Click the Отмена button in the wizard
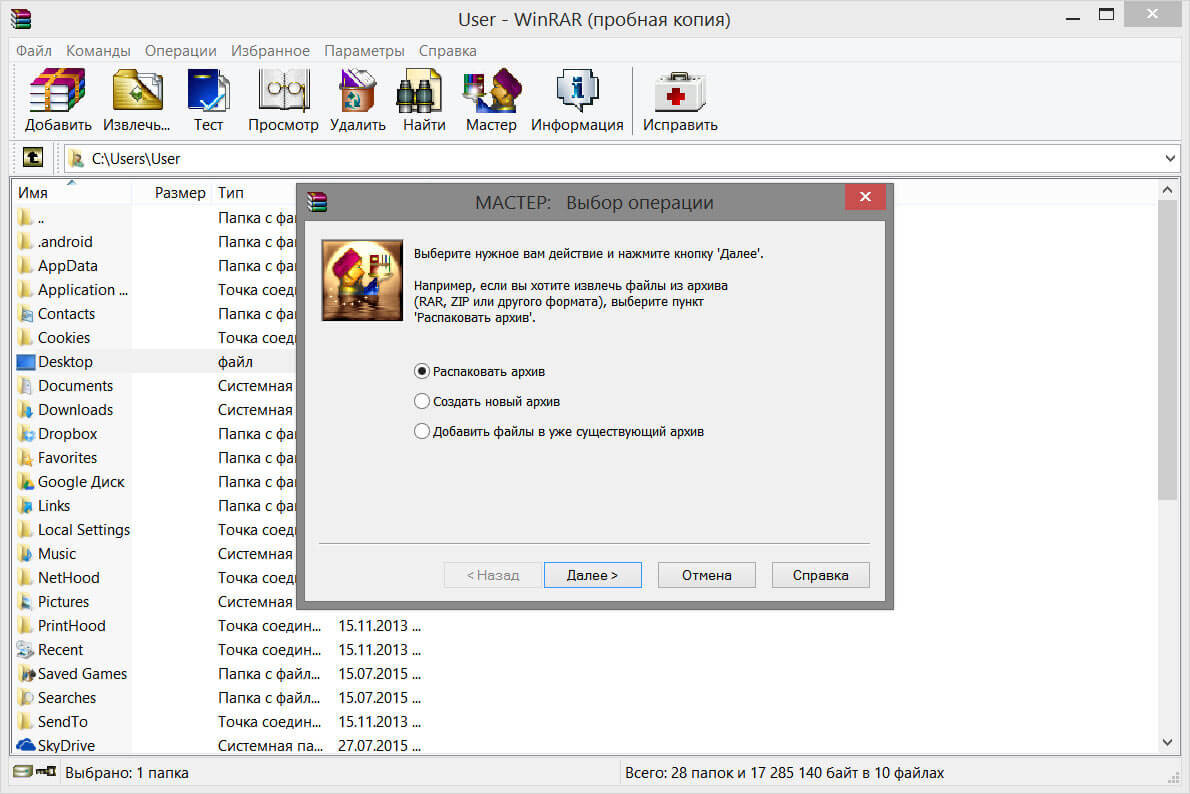This screenshot has width=1190, height=794. [x=707, y=575]
